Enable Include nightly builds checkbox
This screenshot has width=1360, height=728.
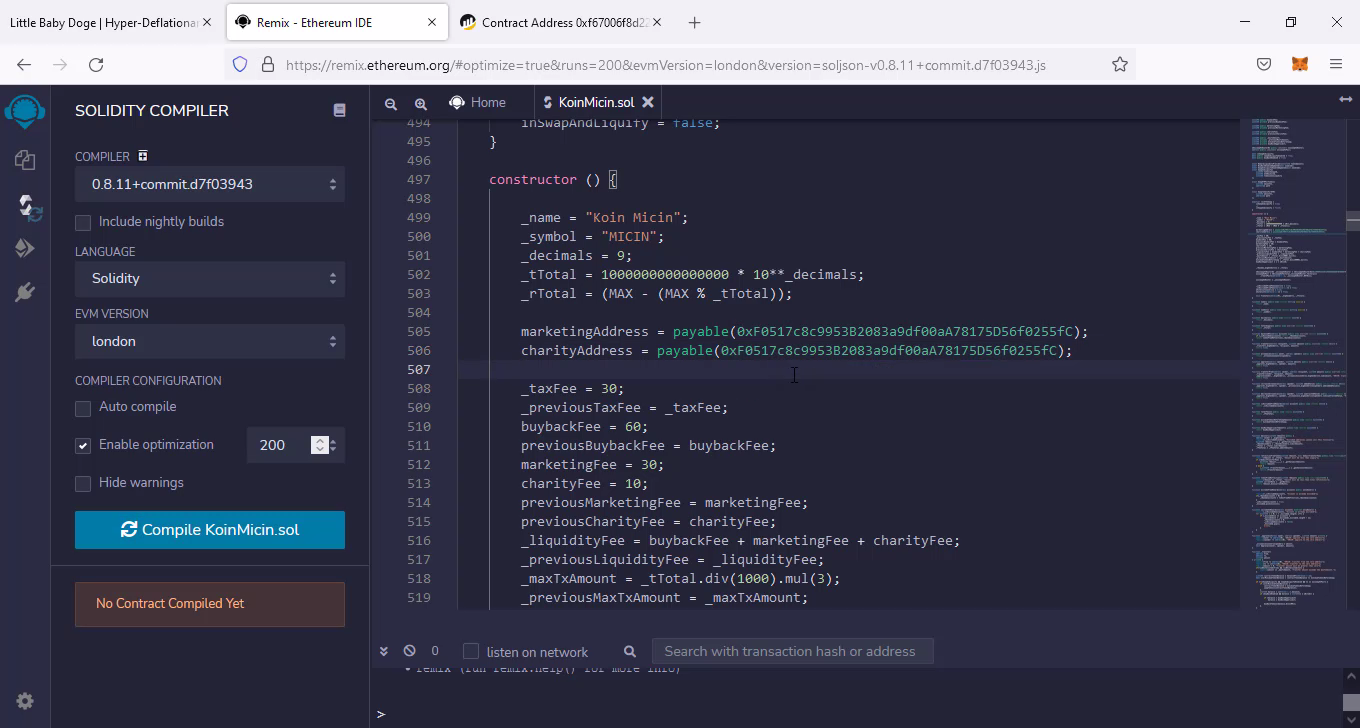tap(83, 222)
